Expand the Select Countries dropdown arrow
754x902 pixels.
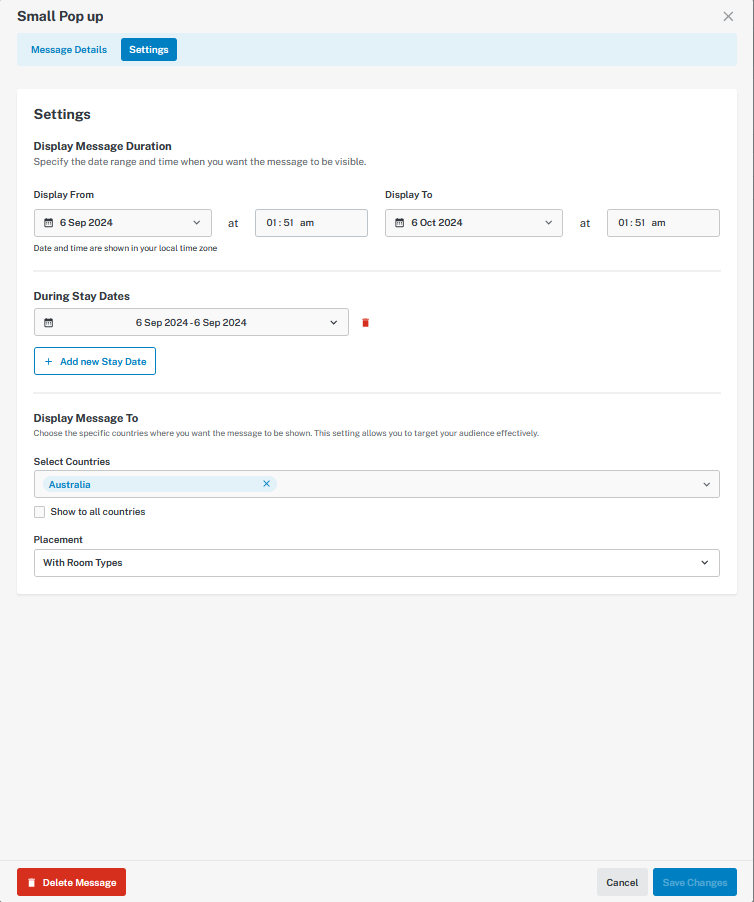point(707,484)
